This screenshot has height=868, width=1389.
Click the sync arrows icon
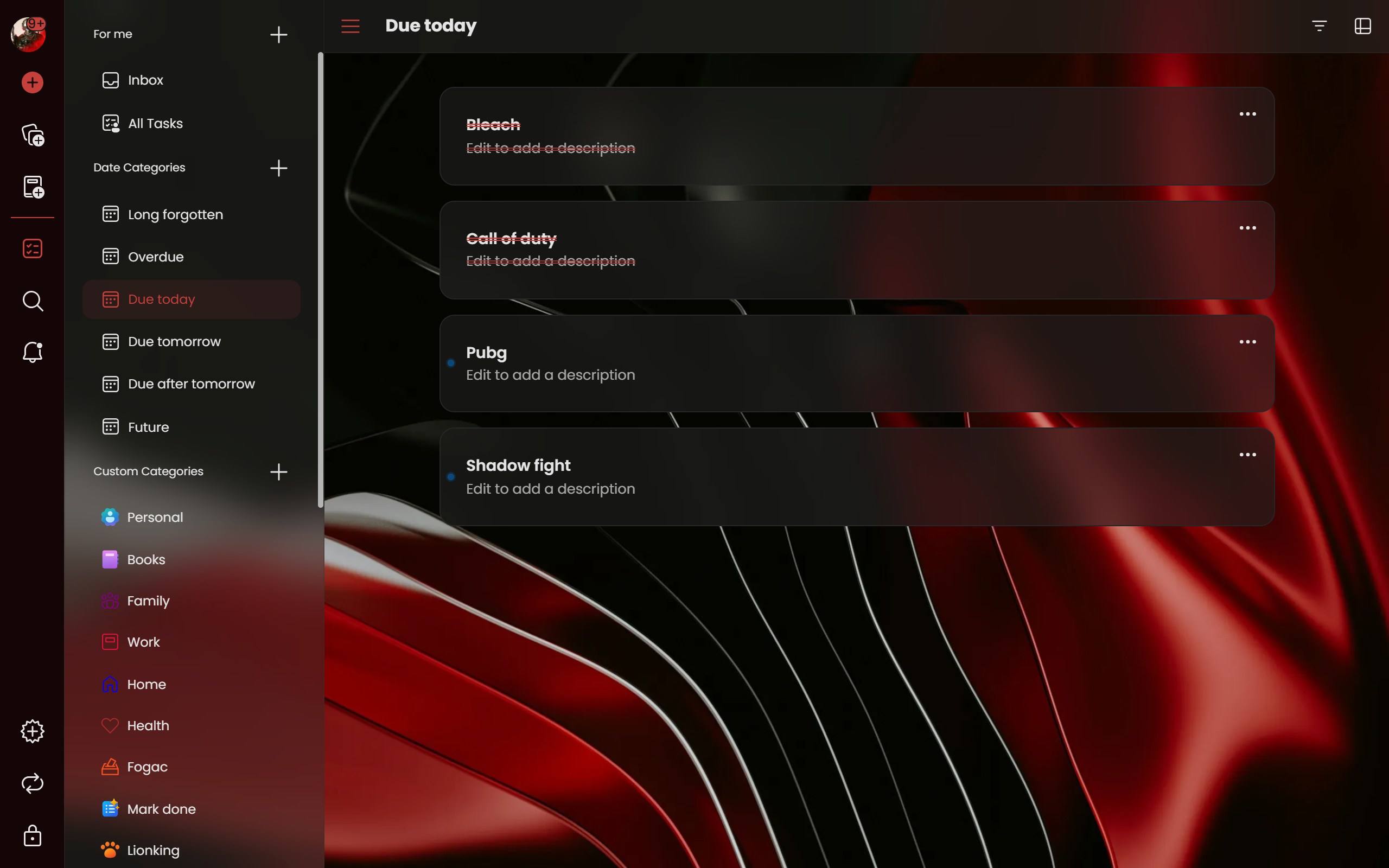tap(32, 783)
